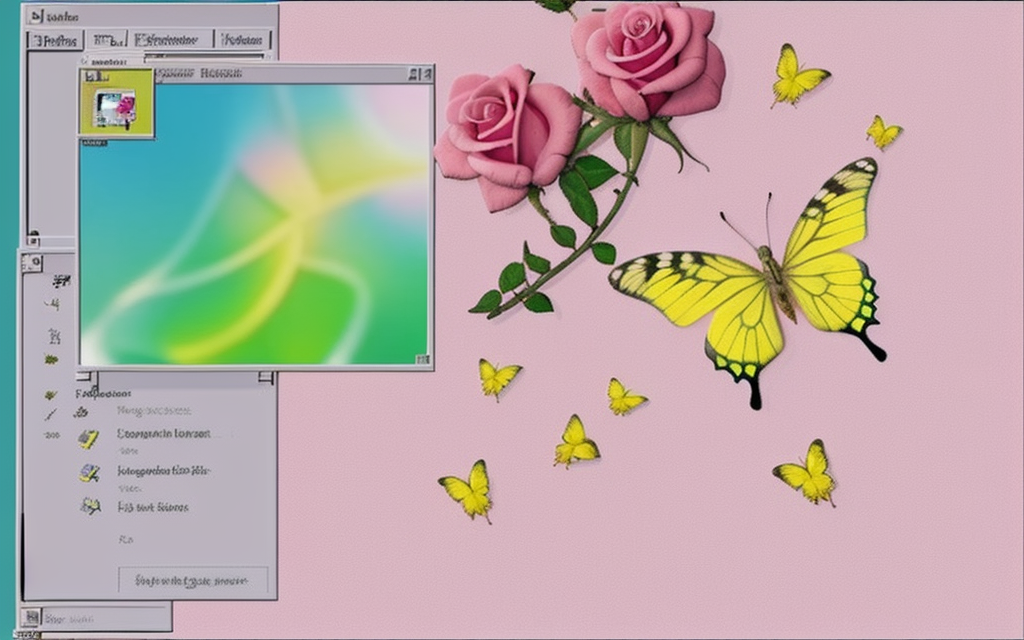Click the panel heading text above the list
The height and width of the screenshot is (640, 1024).
103,394
